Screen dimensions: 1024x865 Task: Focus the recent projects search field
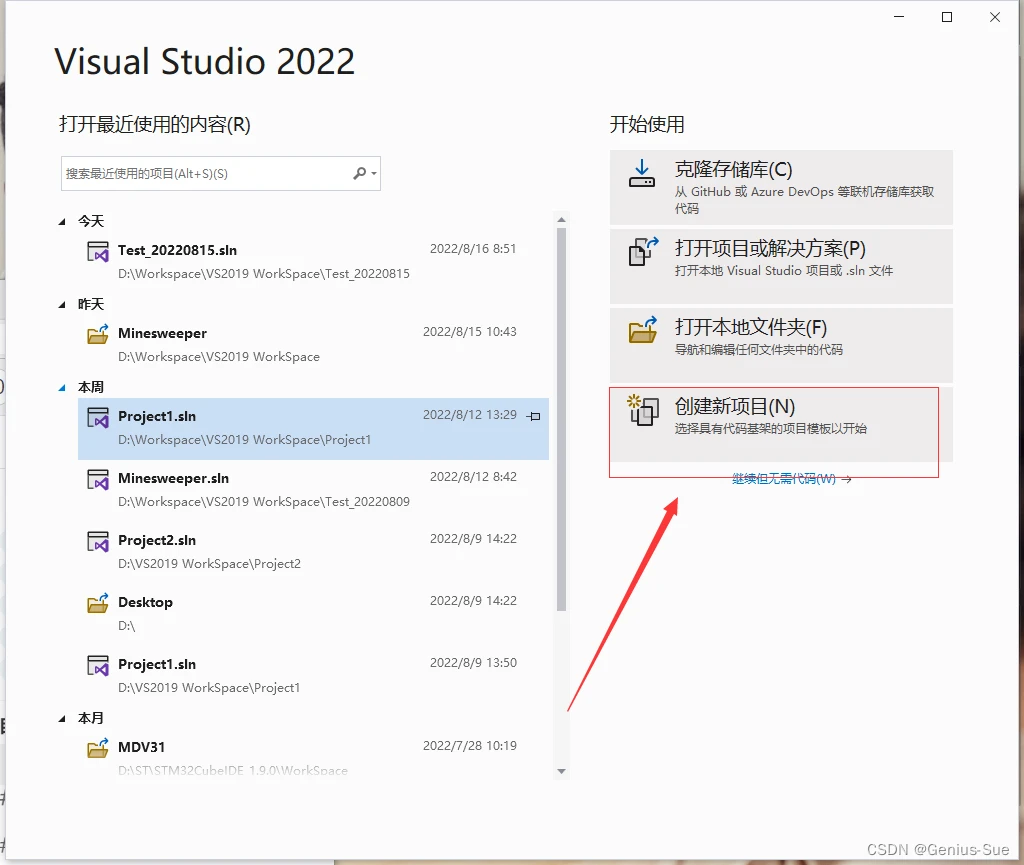pyautogui.click(x=221, y=174)
